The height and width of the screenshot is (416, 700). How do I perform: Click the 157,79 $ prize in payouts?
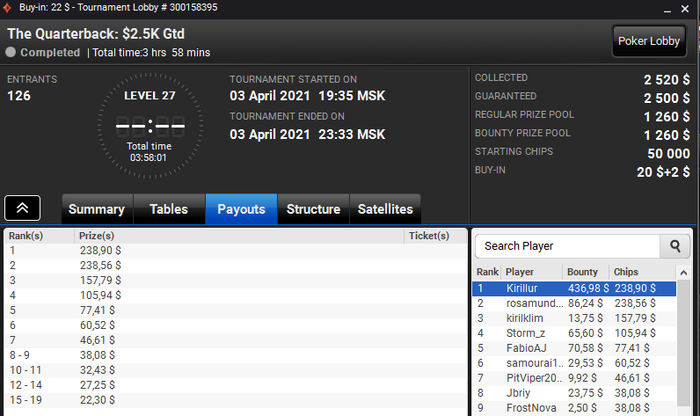click(x=100, y=281)
